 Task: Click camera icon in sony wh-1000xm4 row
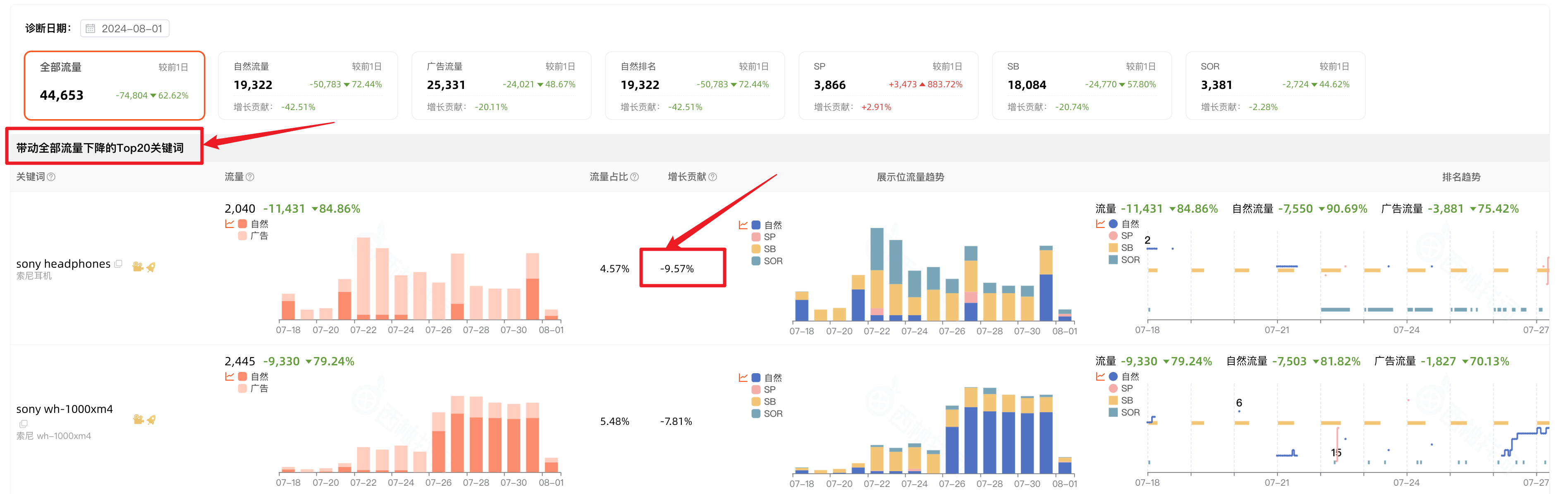tap(138, 419)
